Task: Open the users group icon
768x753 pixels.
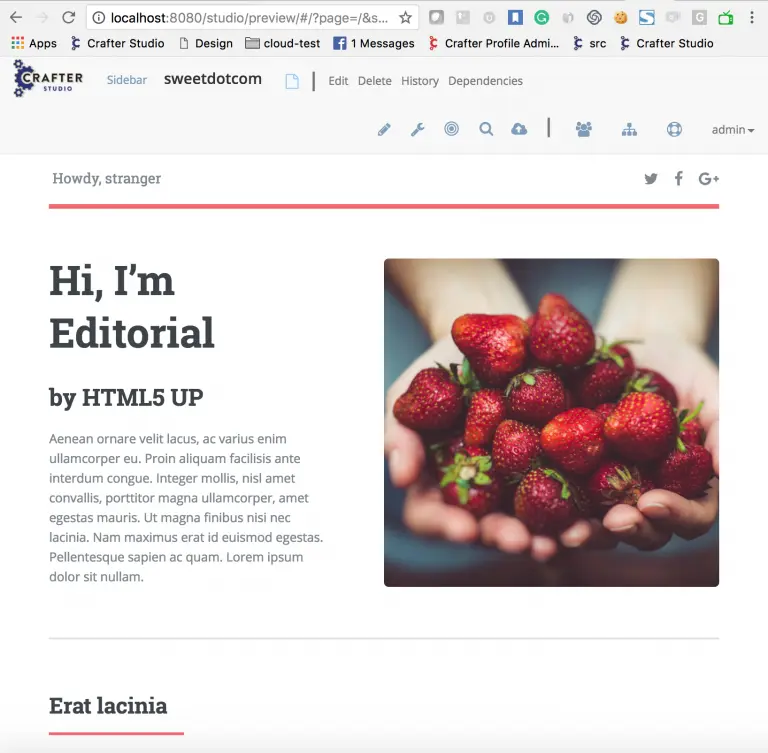Action: click(584, 129)
